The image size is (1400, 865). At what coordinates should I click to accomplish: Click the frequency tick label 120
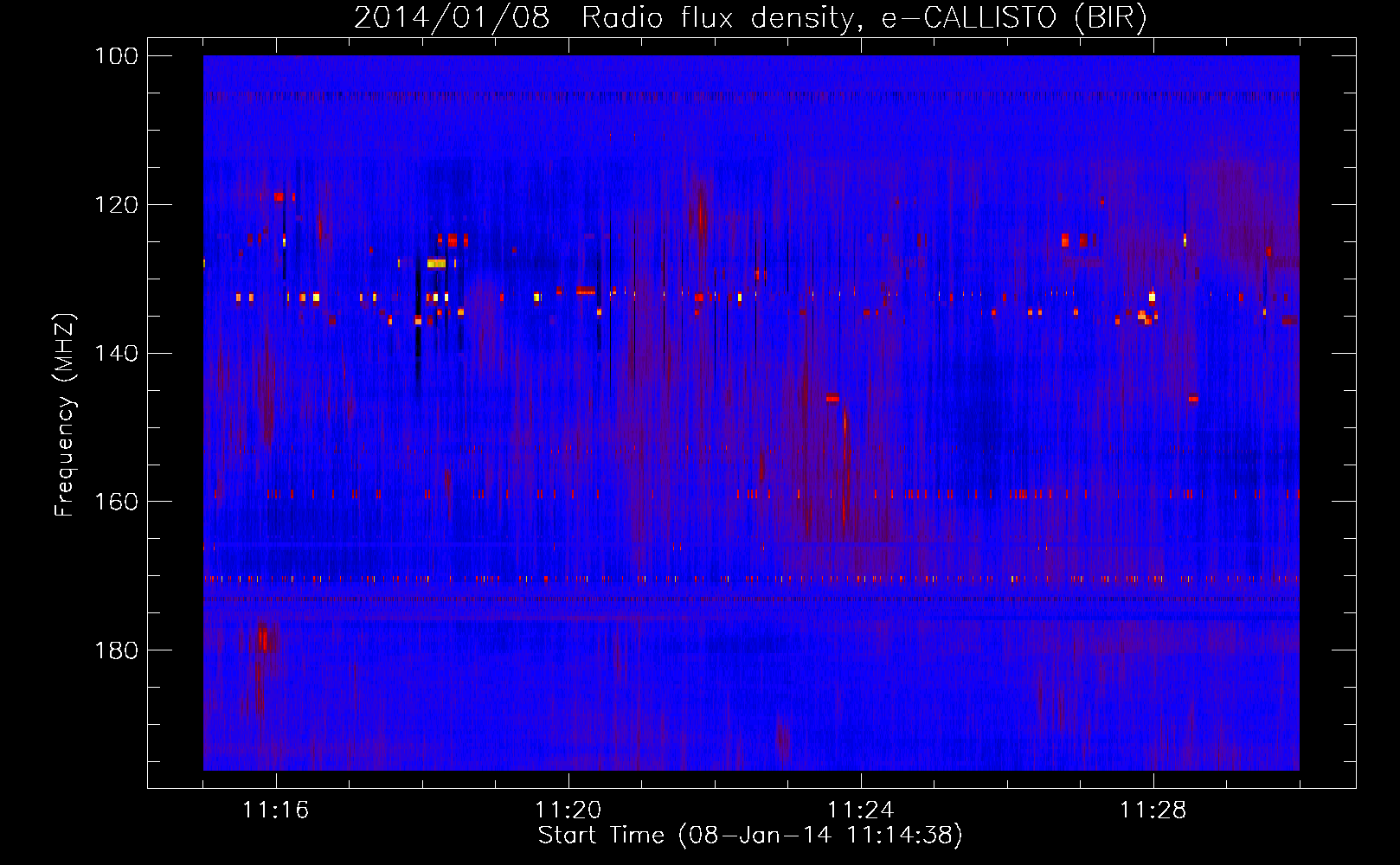click(x=117, y=205)
